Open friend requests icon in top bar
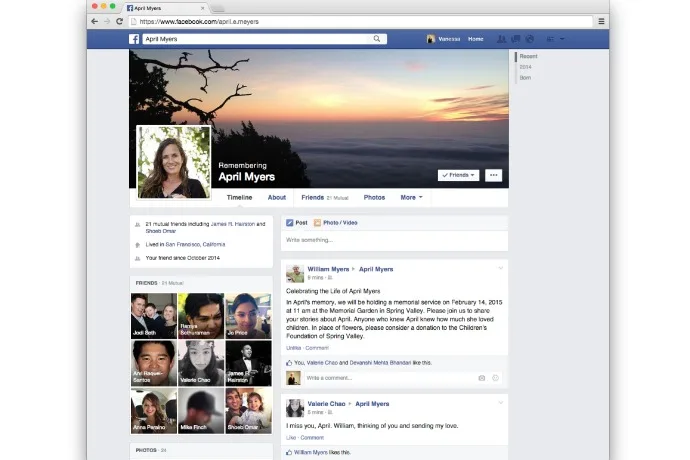 (x=501, y=39)
